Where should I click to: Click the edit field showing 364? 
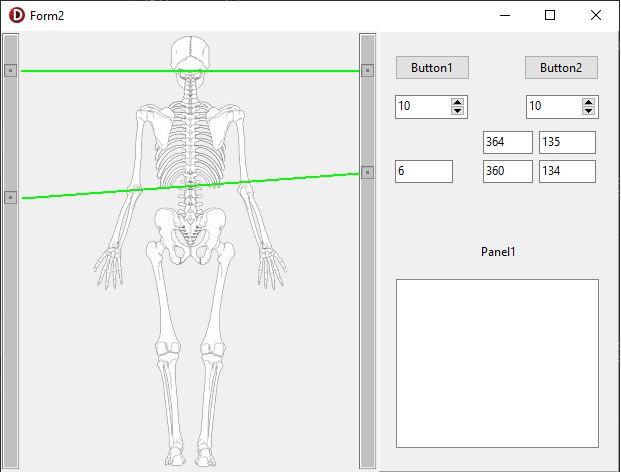pos(508,142)
